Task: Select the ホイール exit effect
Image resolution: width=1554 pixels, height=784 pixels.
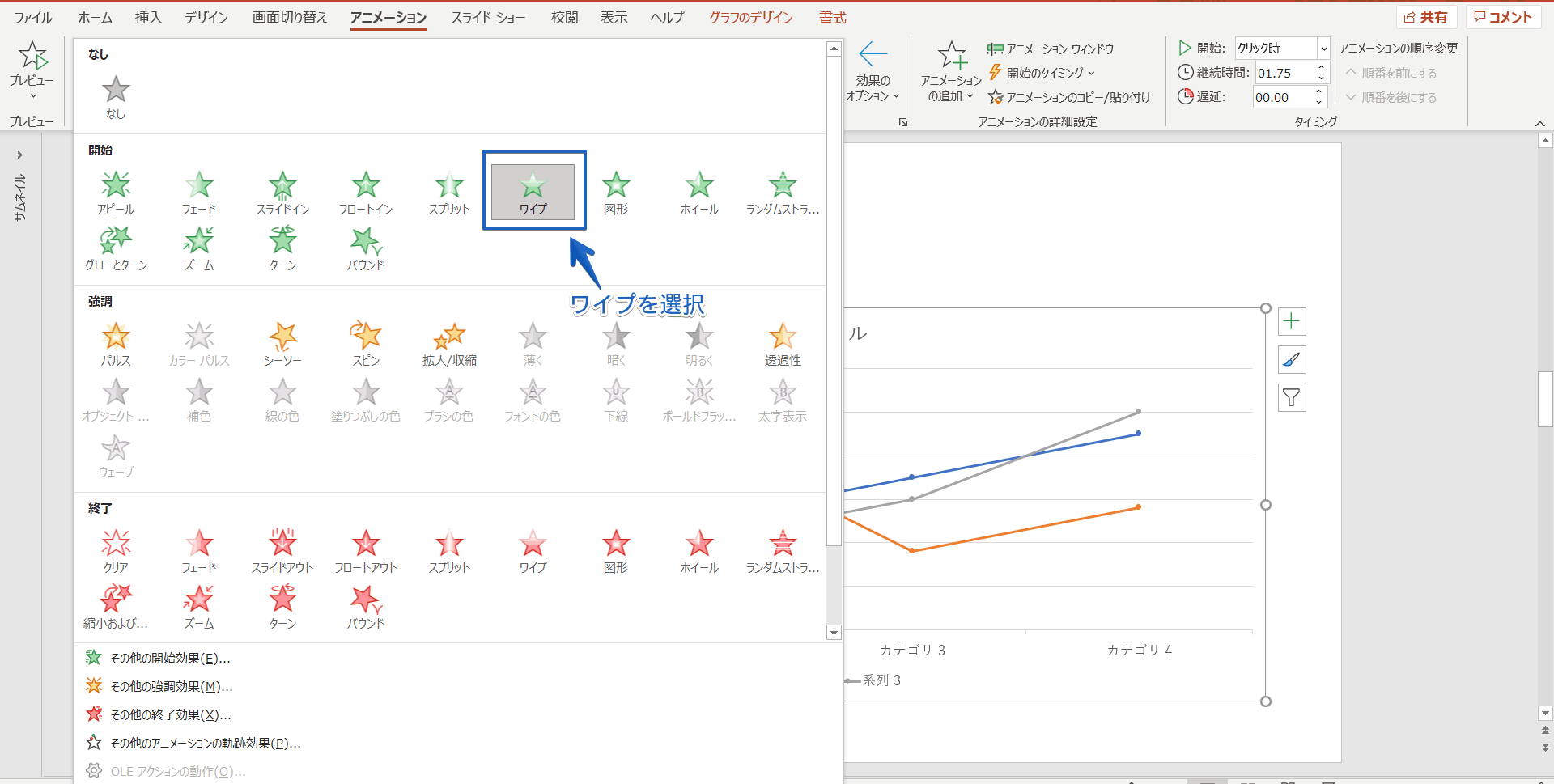Action: (699, 551)
